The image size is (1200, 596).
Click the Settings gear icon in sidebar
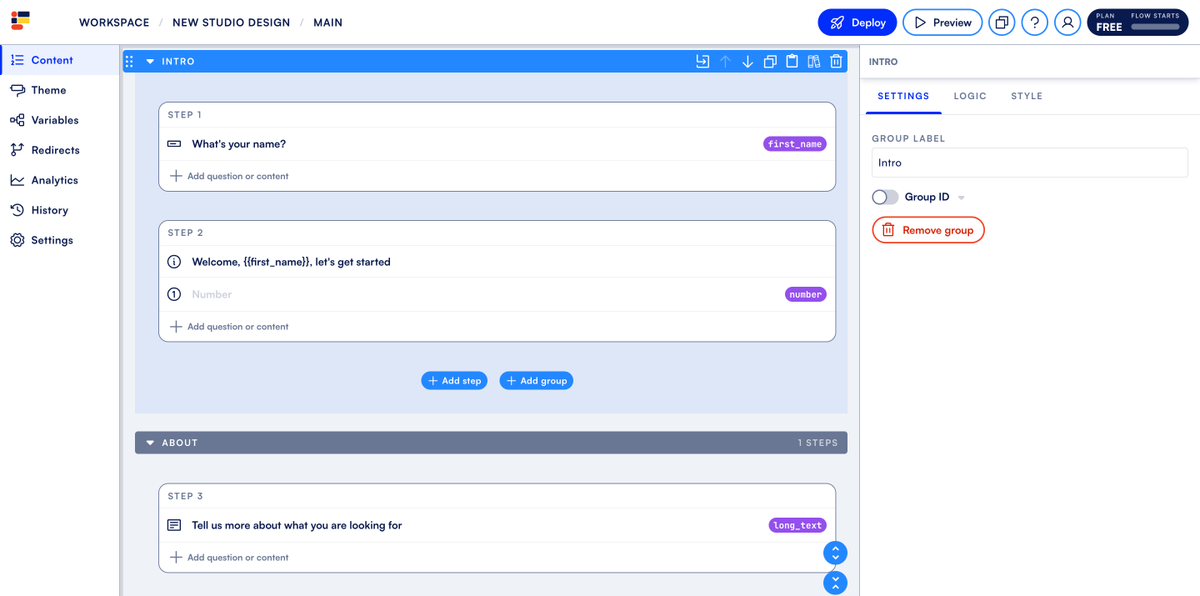[17, 240]
